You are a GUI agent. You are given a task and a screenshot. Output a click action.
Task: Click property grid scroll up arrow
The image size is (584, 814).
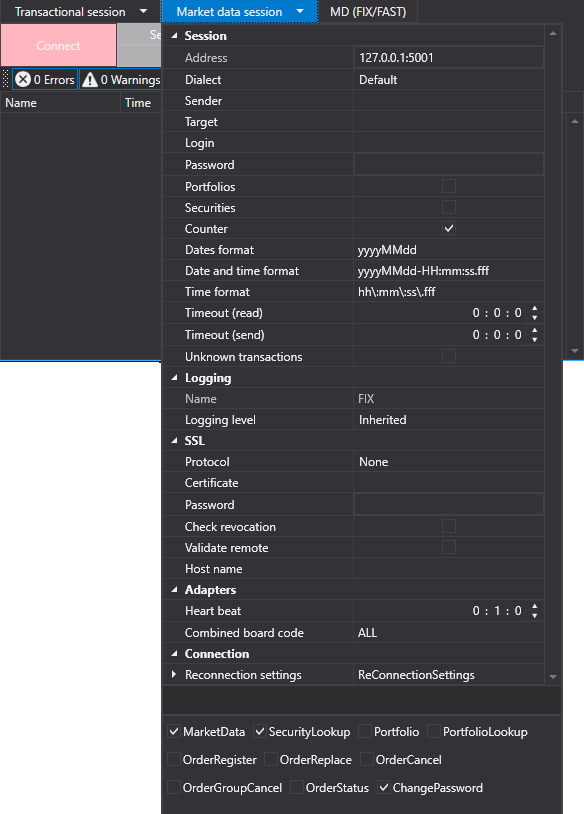tap(553, 34)
